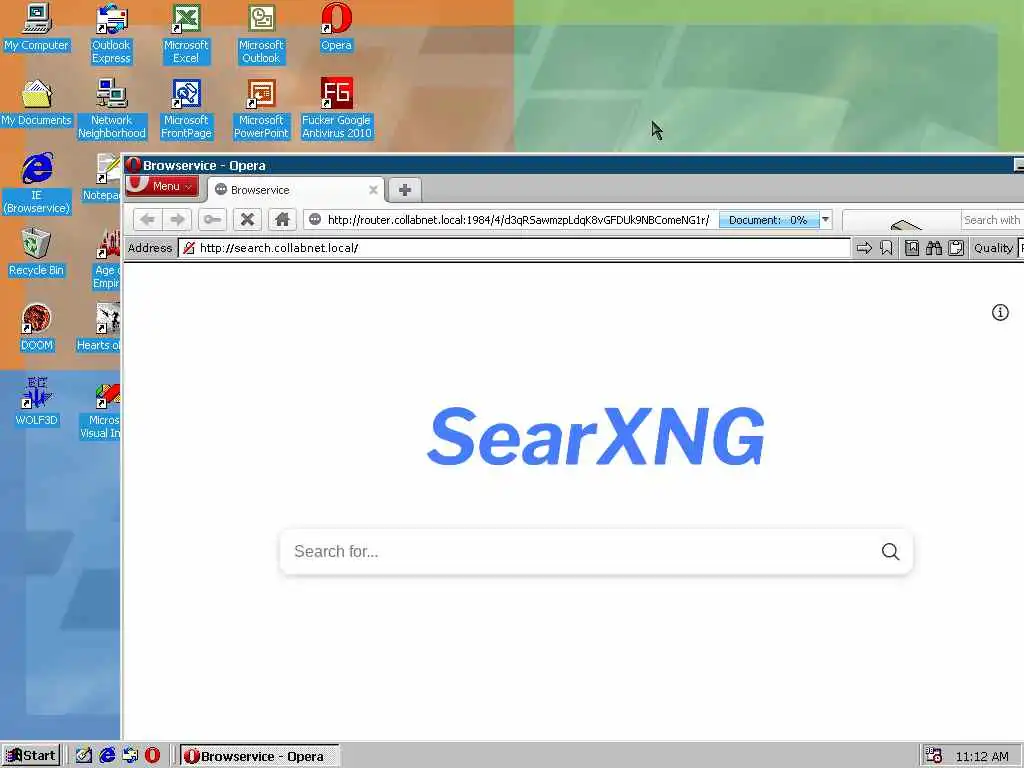Screen dimensions: 1024x768
Task: Go forward with Opera forward arrow
Action: (x=177, y=219)
